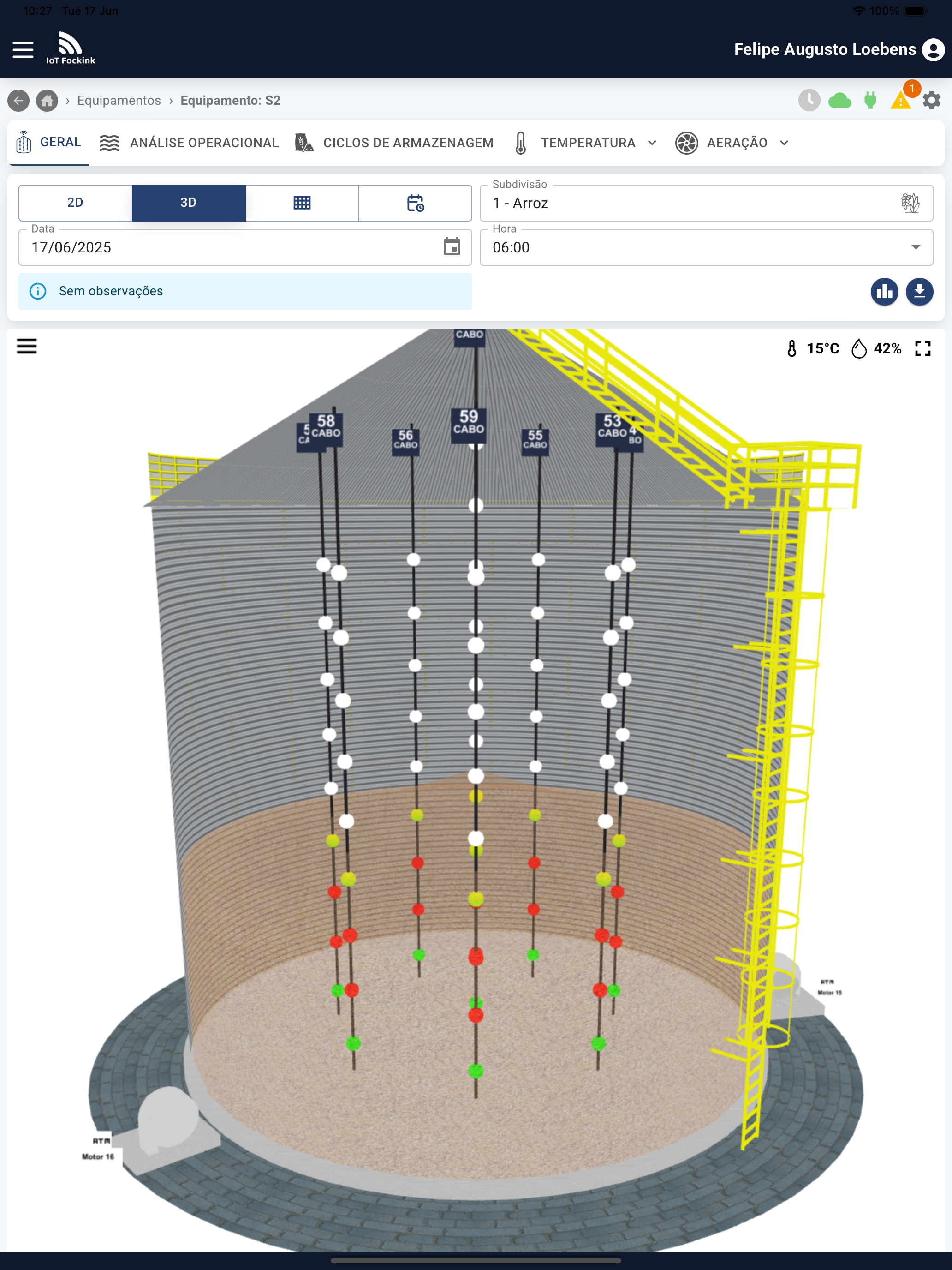
Task: Click lowest green sensor on cable 56
Action: click(419, 955)
